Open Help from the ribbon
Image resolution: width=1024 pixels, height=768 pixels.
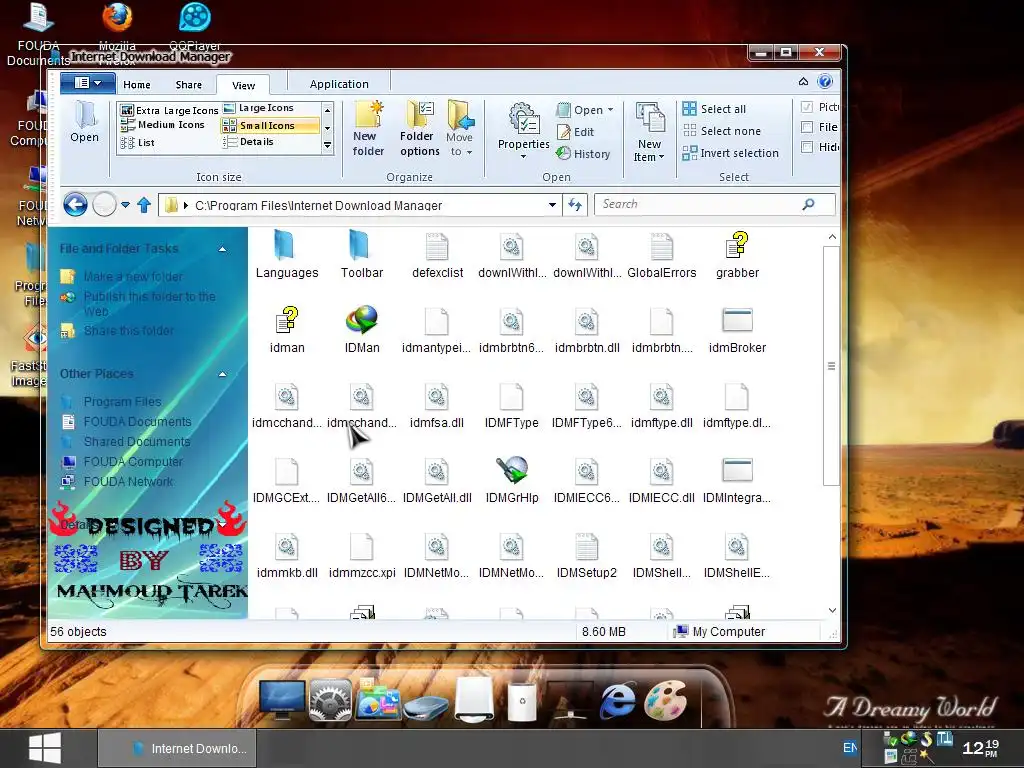[825, 81]
